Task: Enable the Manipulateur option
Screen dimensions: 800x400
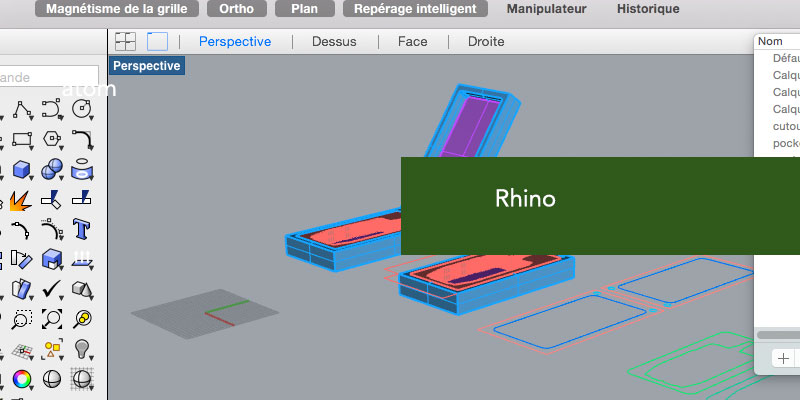Action: [x=546, y=9]
